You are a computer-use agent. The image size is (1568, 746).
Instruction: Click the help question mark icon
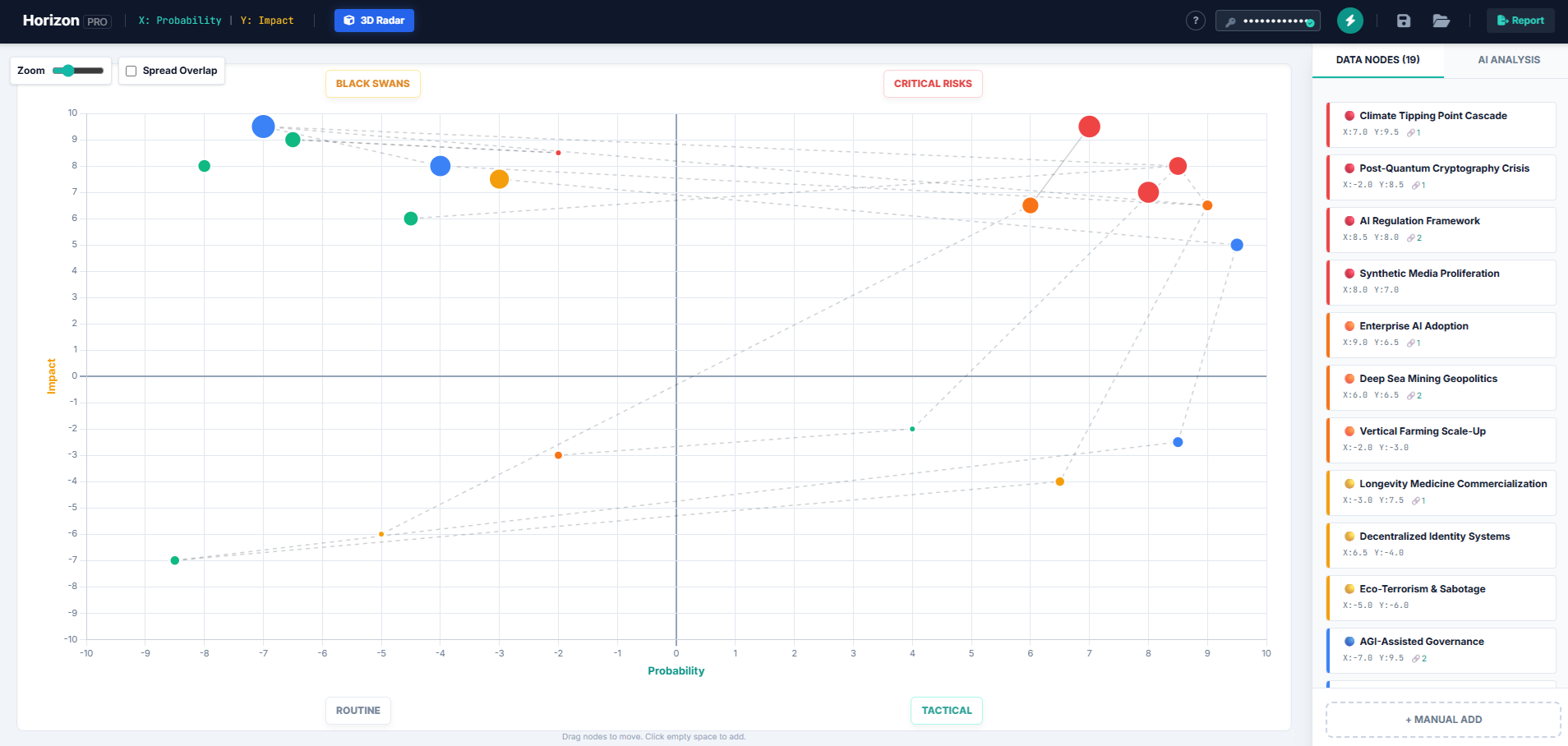(x=1196, y=21)
